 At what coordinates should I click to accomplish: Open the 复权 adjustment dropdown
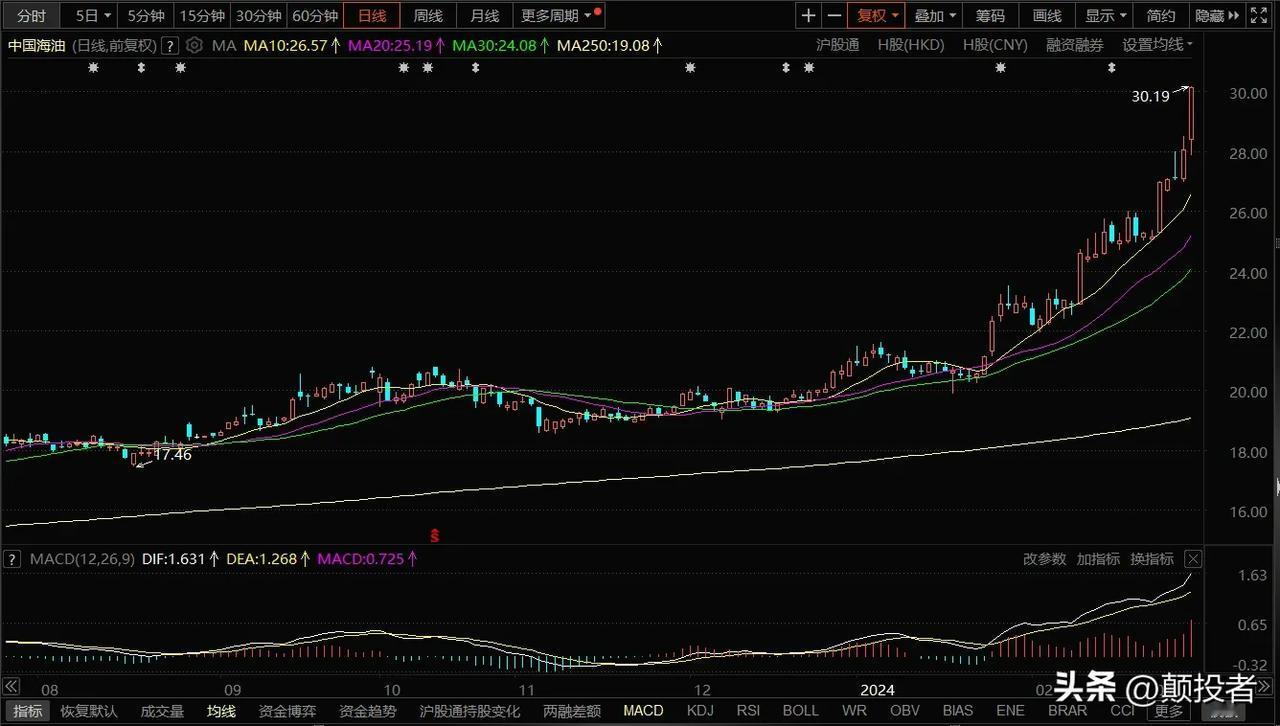[x=878, y=15]
